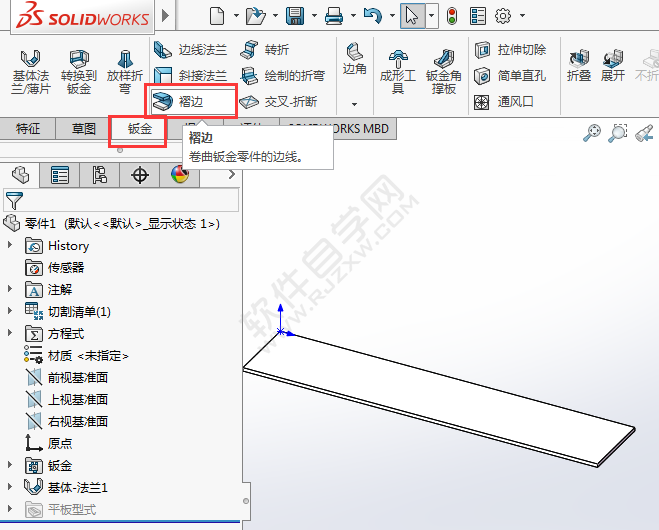Click the Undo arrow icon
This screenshot has width=659, height=530.
coord(373,16)
